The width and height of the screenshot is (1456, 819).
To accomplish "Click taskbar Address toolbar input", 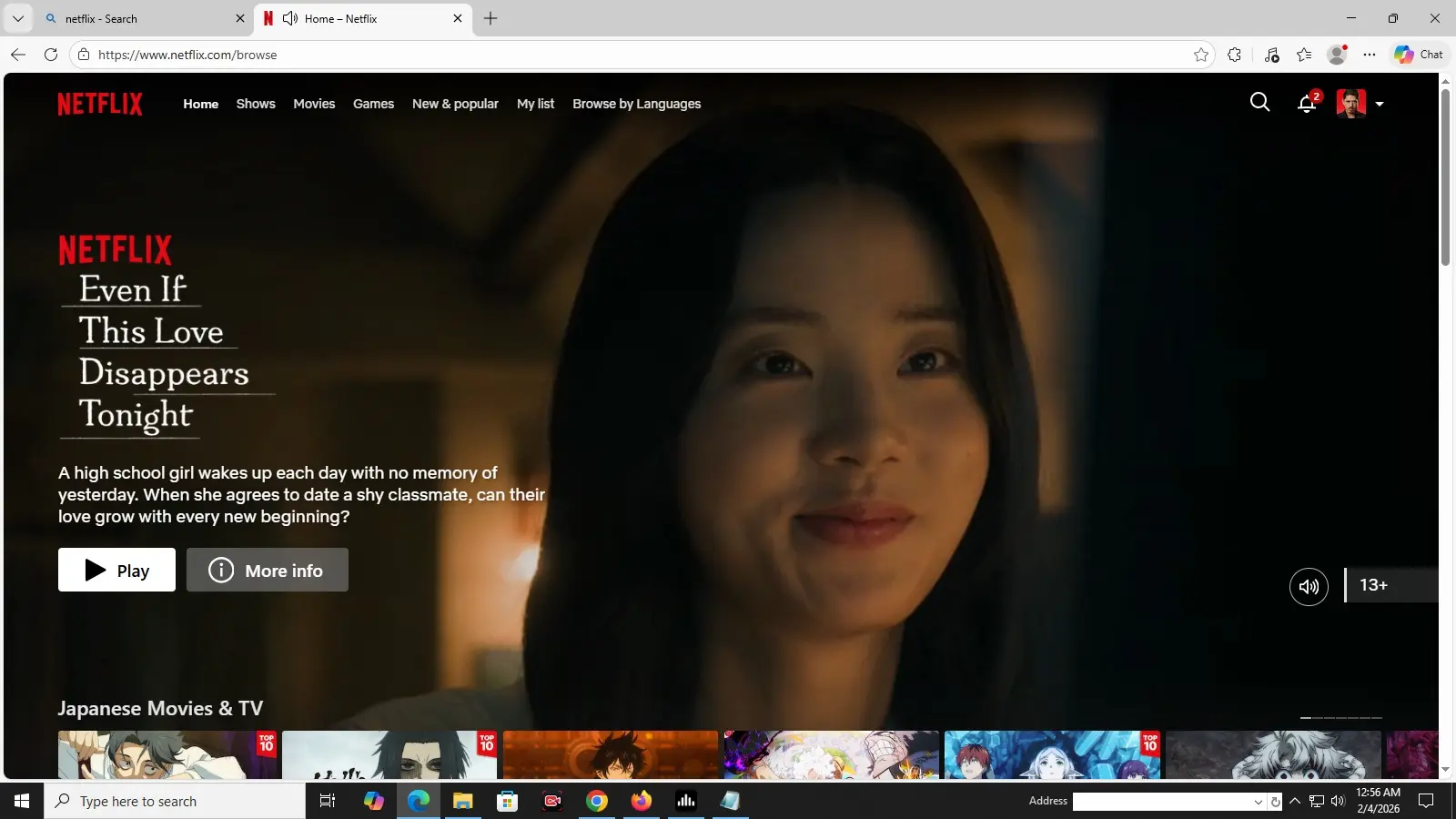I will pos(1162,802).
